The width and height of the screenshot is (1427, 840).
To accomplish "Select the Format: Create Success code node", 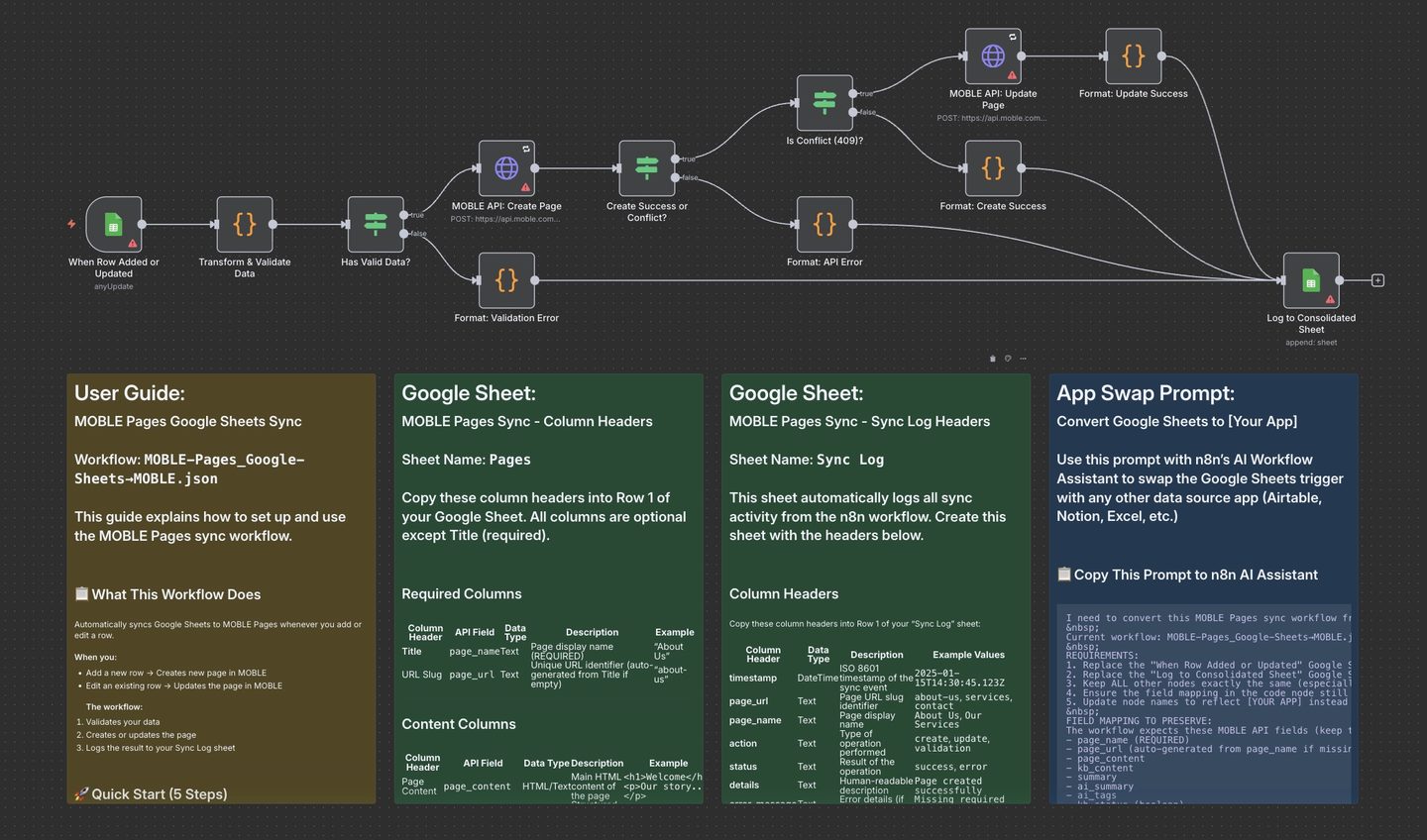I will coord(992,168).
